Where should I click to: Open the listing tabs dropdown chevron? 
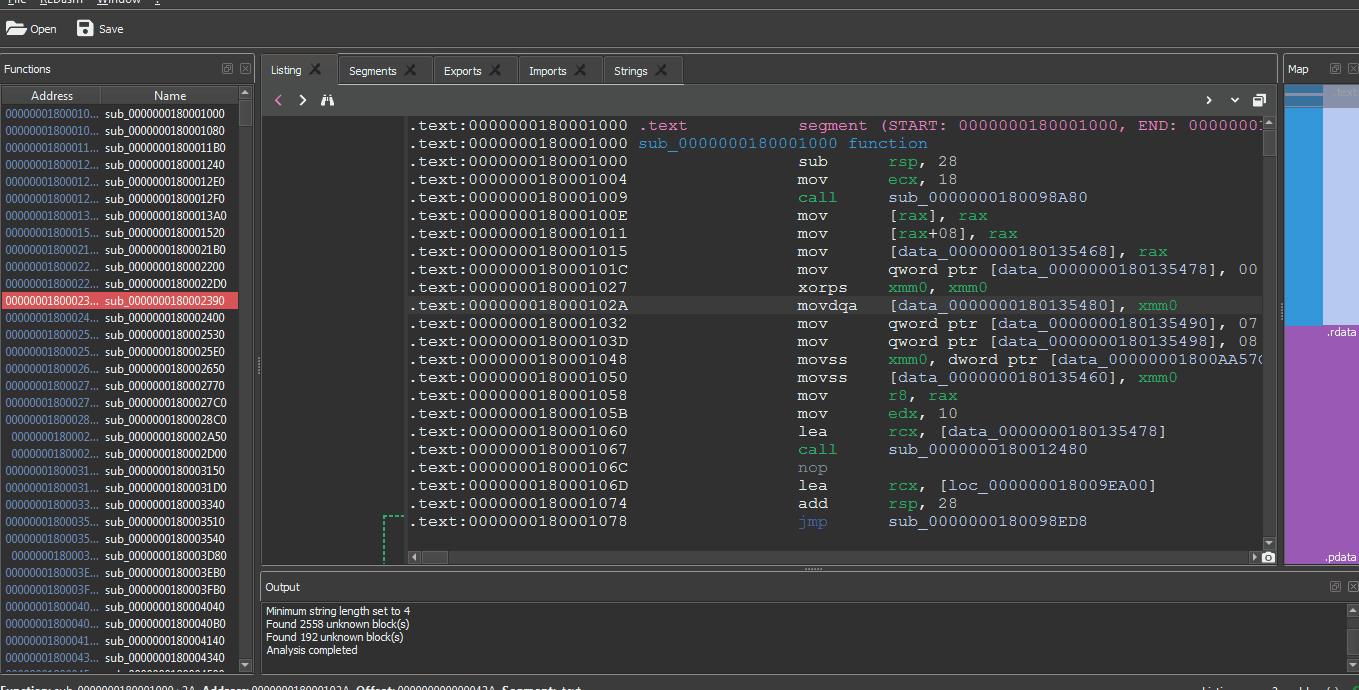tap(1235, 100)
